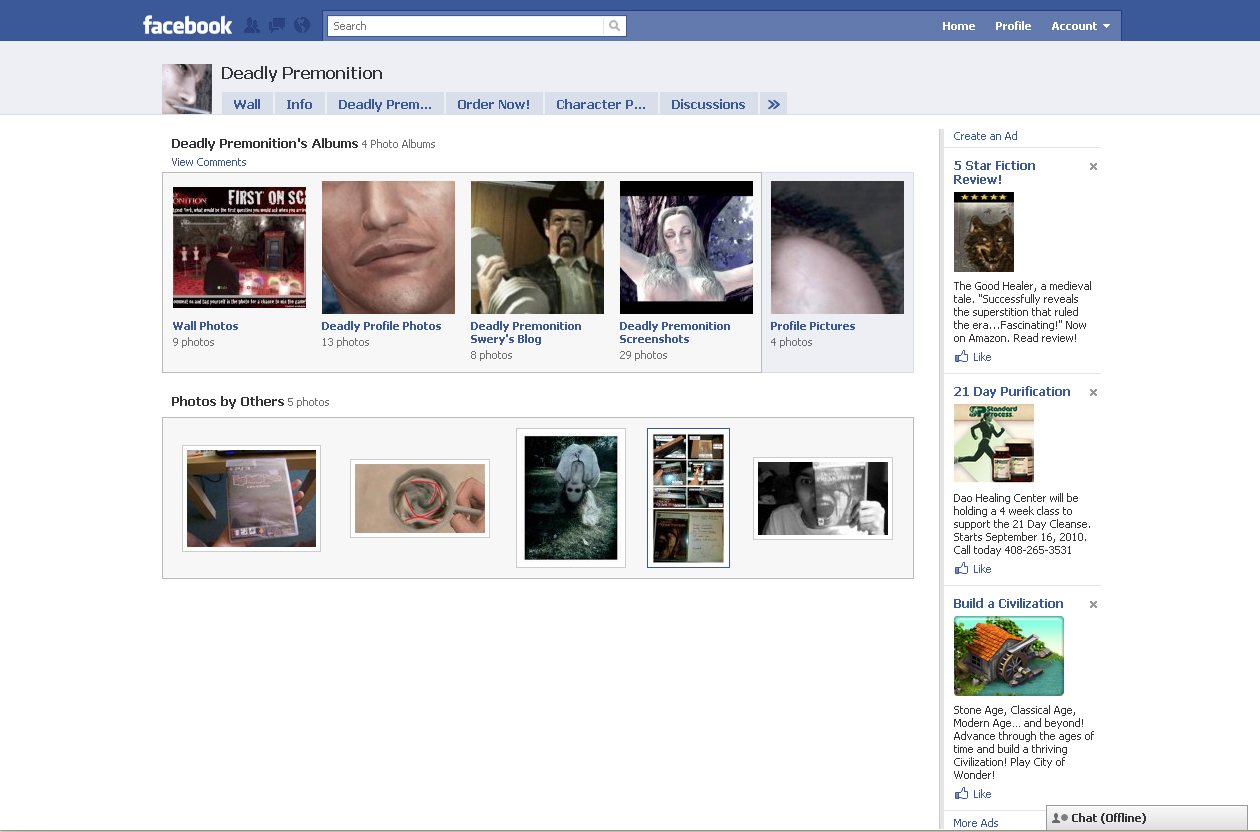The width and height of the screenshot is (1260, 832).
Task: Dismiss the 21 Day Purification ad
Action: coord(1093,393)
